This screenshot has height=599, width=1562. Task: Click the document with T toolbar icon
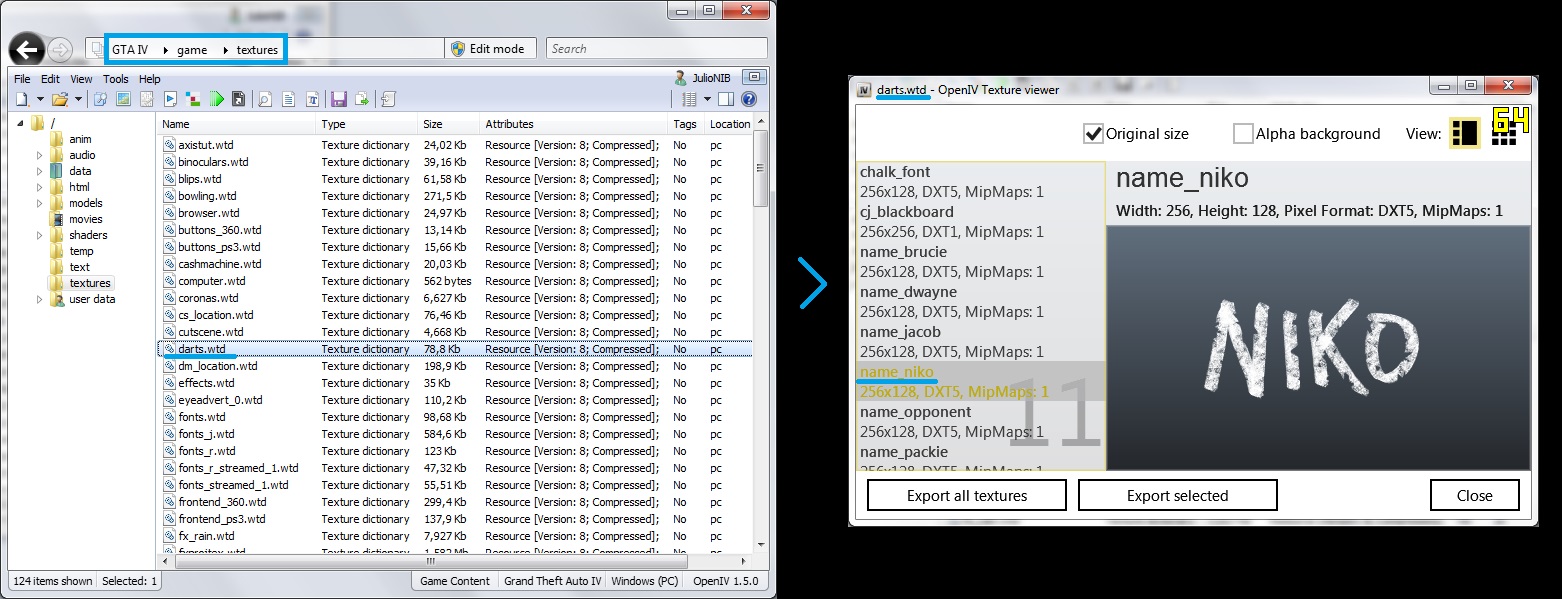(312, 99)
